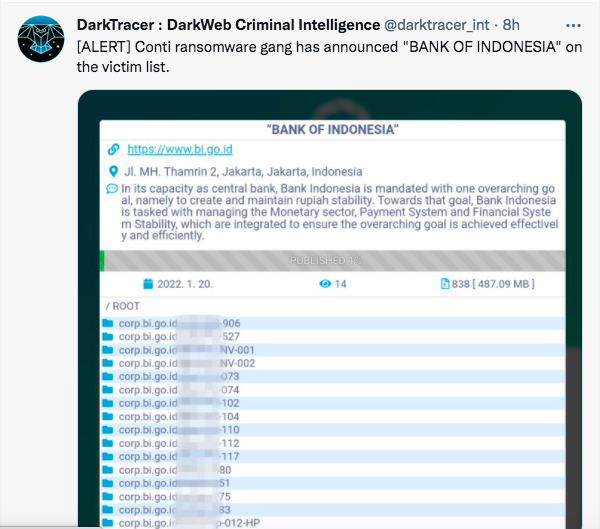The image size is (600, 529).
Task: Click the "BANK OF INDONESIA" card title
Action: pyautogui.click(x=333, y=129)
